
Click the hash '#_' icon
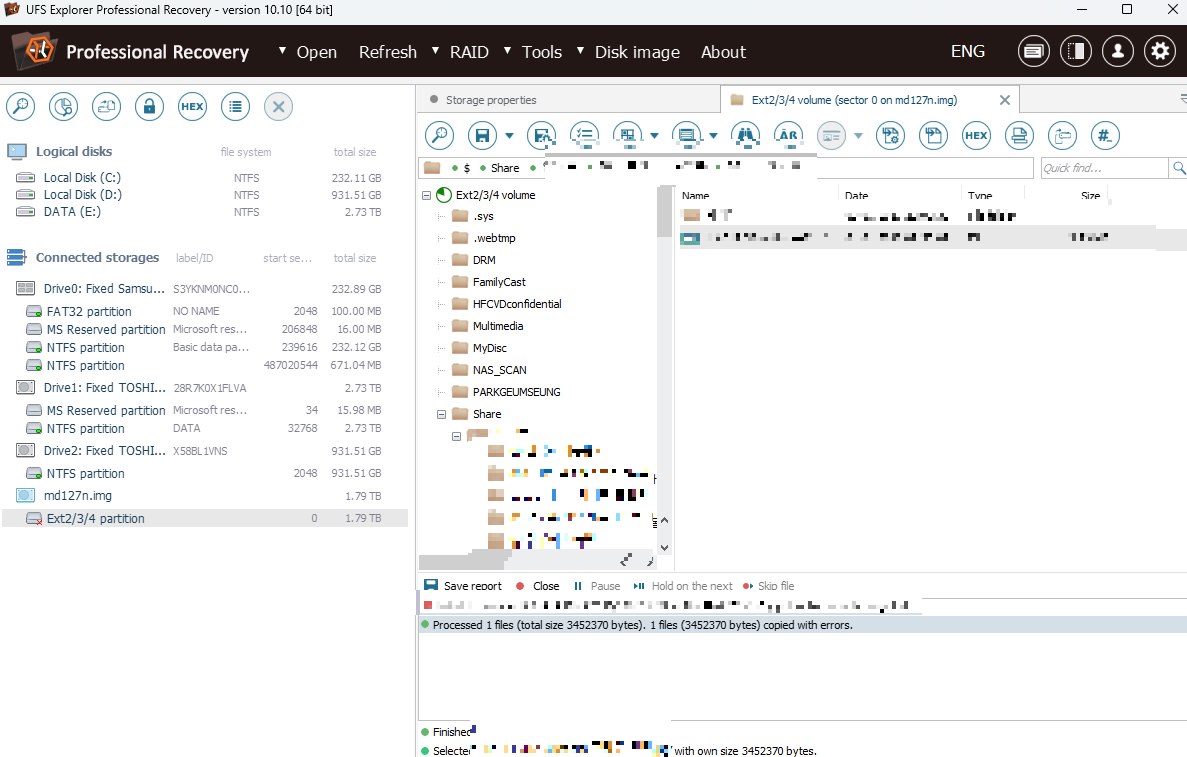(x=1105, y=136)
